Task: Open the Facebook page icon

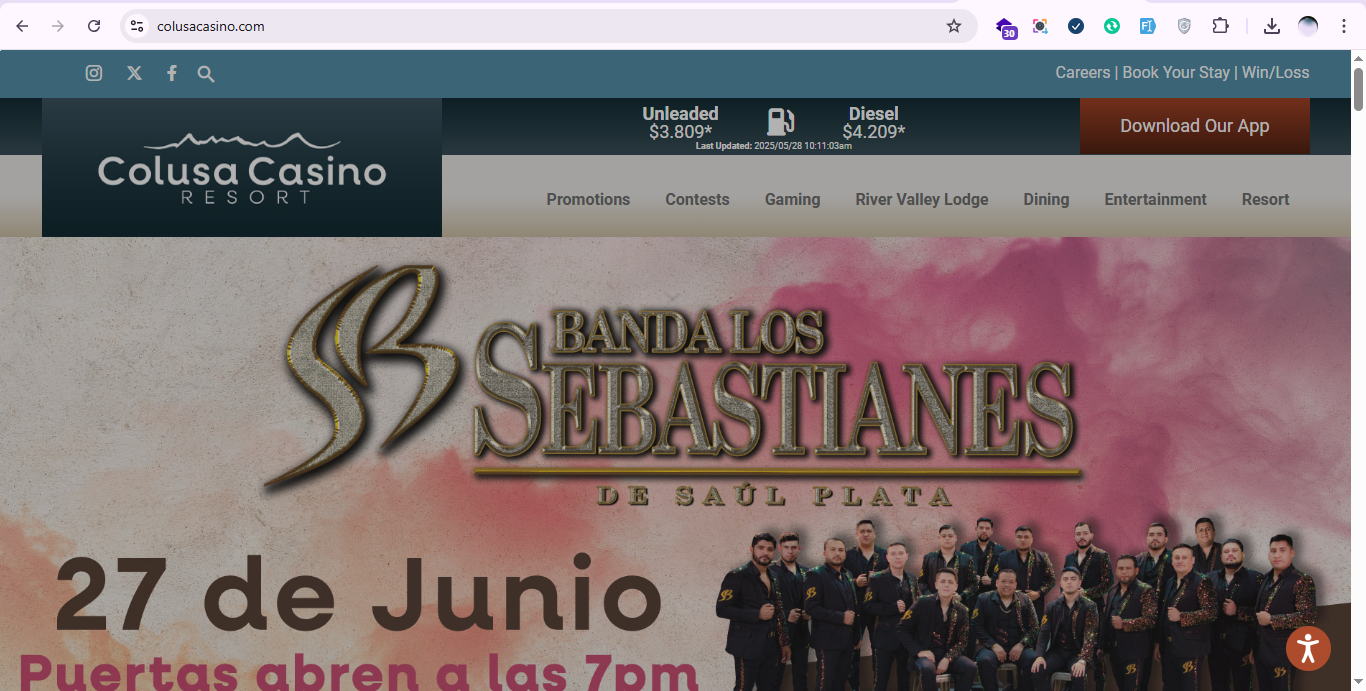Action: 172,73
